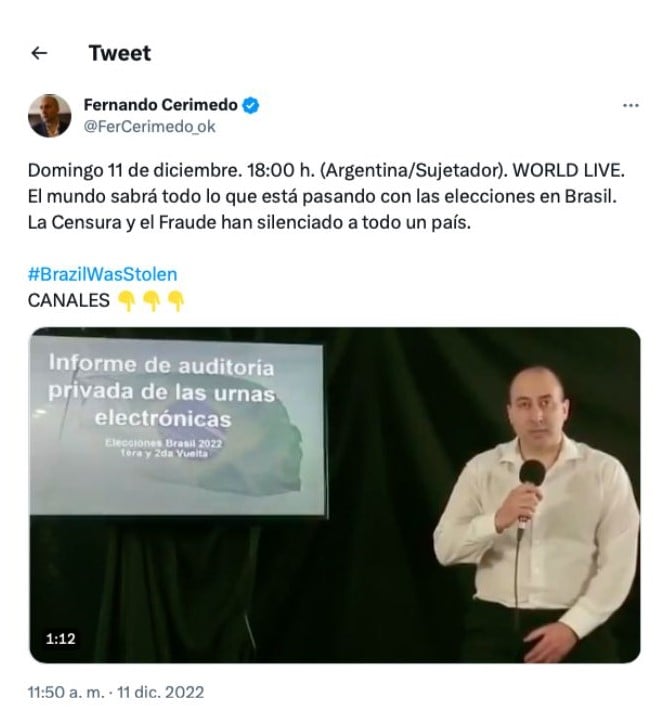
Task: Click the middle pointing-down emoji
Action: coord(151,301)
